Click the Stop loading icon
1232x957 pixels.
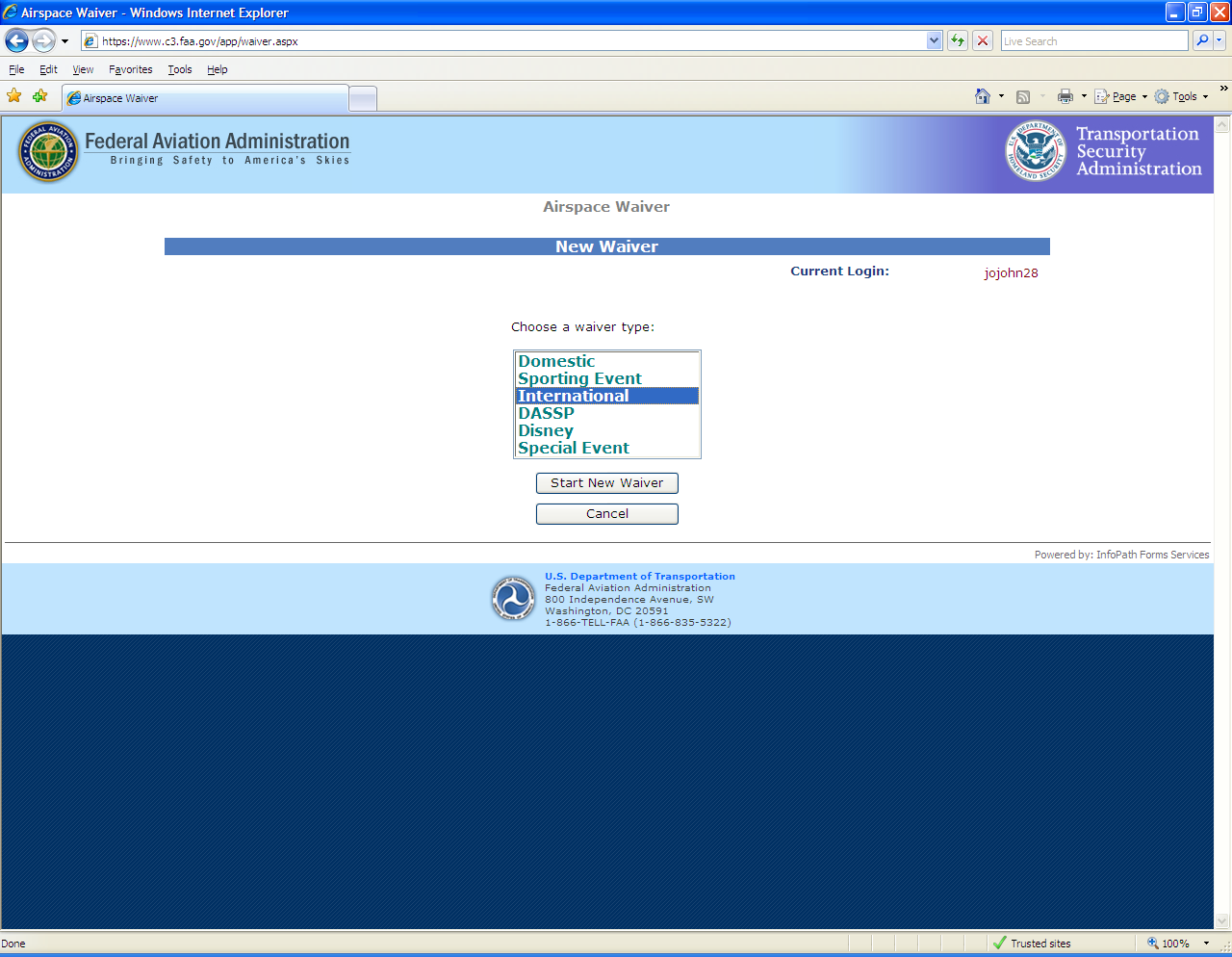point(983,41)
